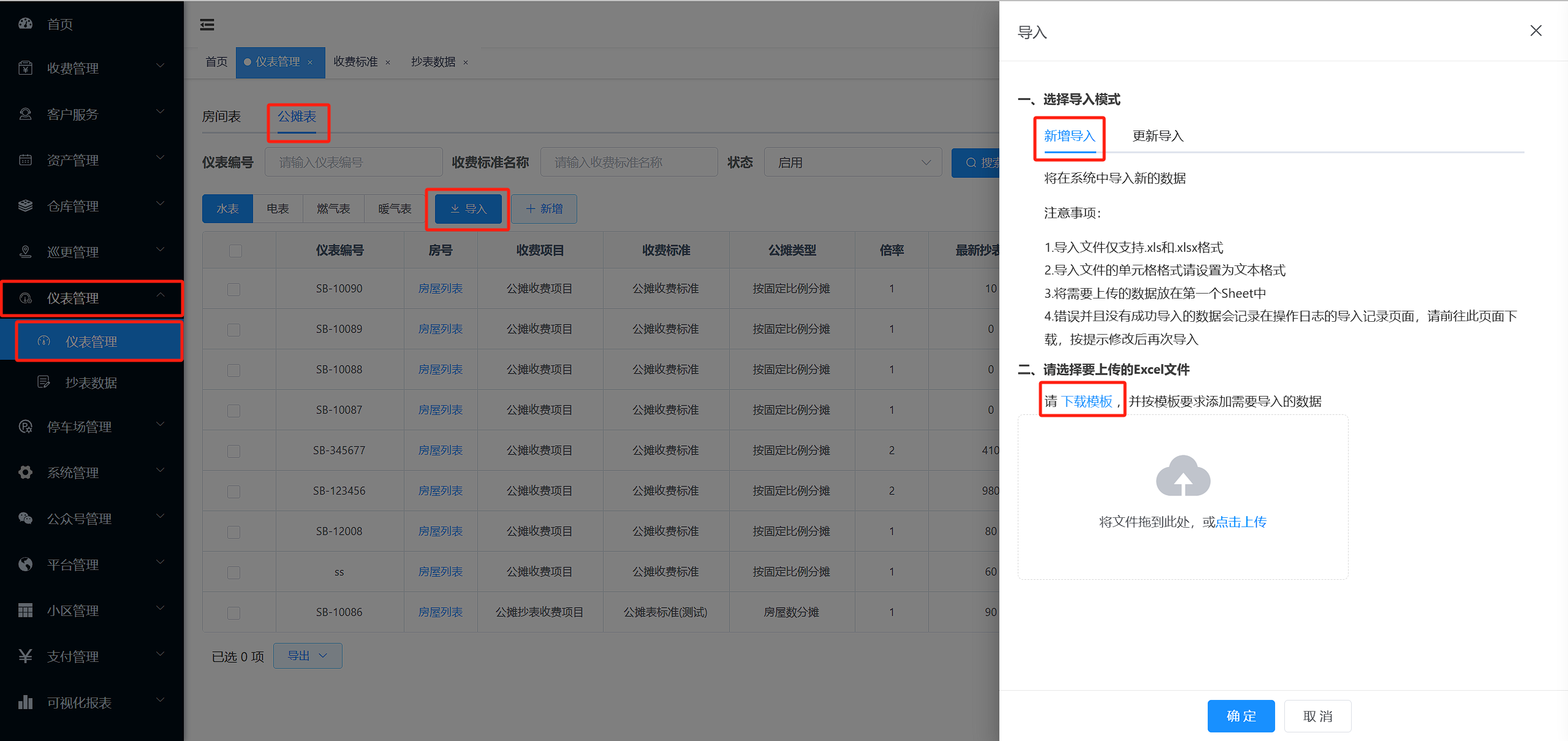This screenshot has height=741, width=1568.
Task: Click the 点击上传 link
Action: pos(1241,522)
